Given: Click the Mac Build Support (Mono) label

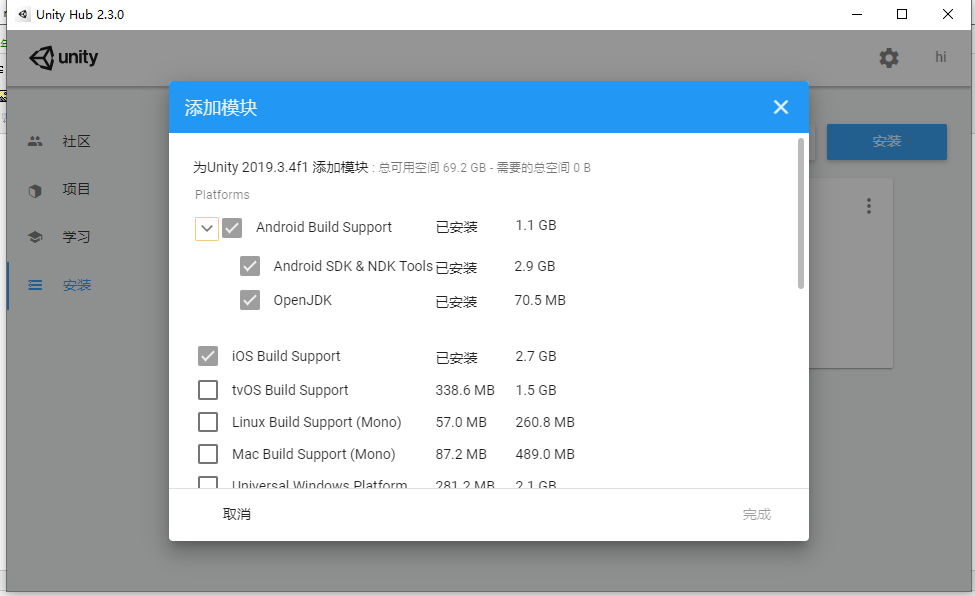Looking at the screenshot, I should click(x=313, y=455).
